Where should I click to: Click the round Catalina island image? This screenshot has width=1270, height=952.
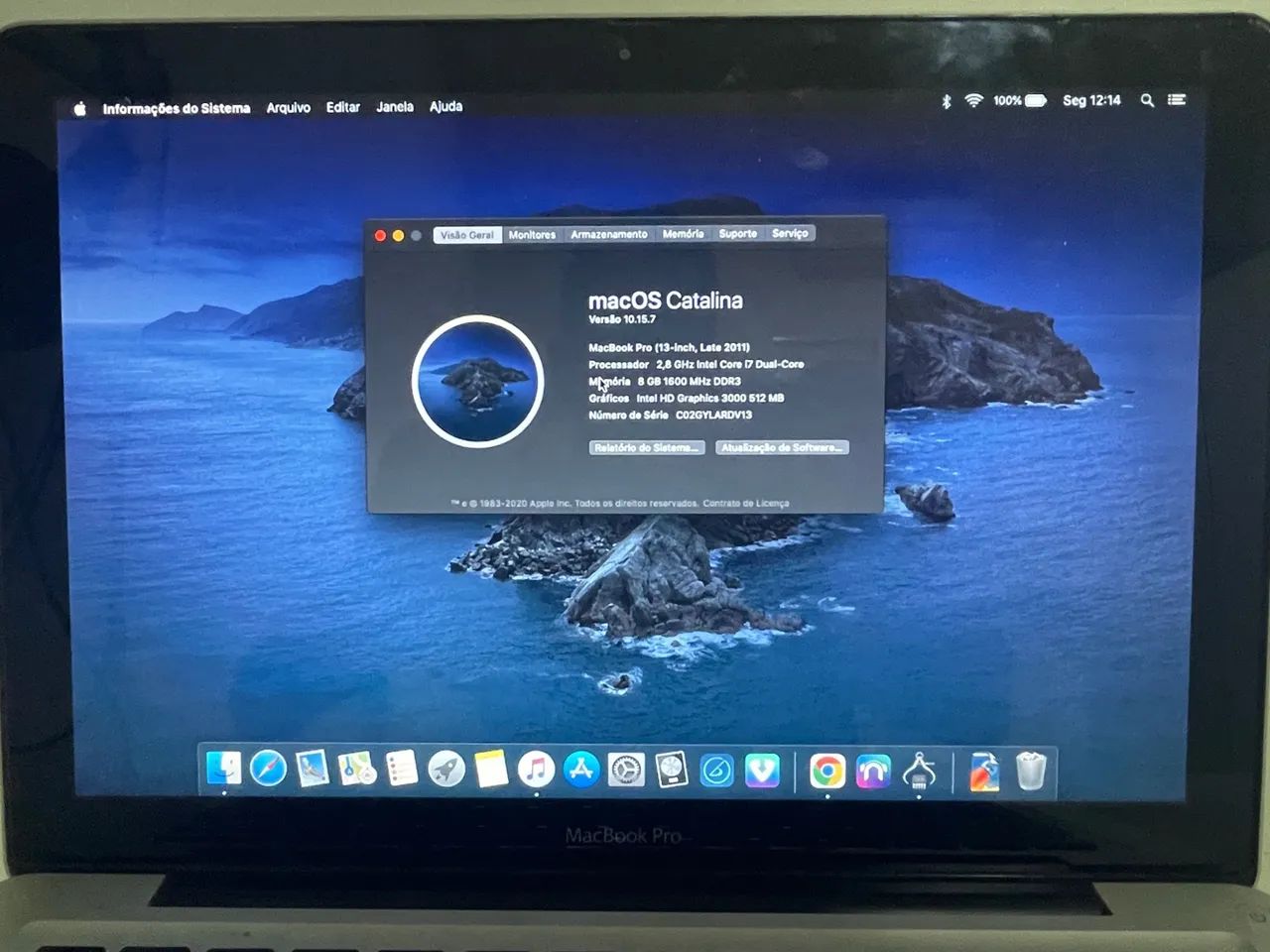coord(478,382)
